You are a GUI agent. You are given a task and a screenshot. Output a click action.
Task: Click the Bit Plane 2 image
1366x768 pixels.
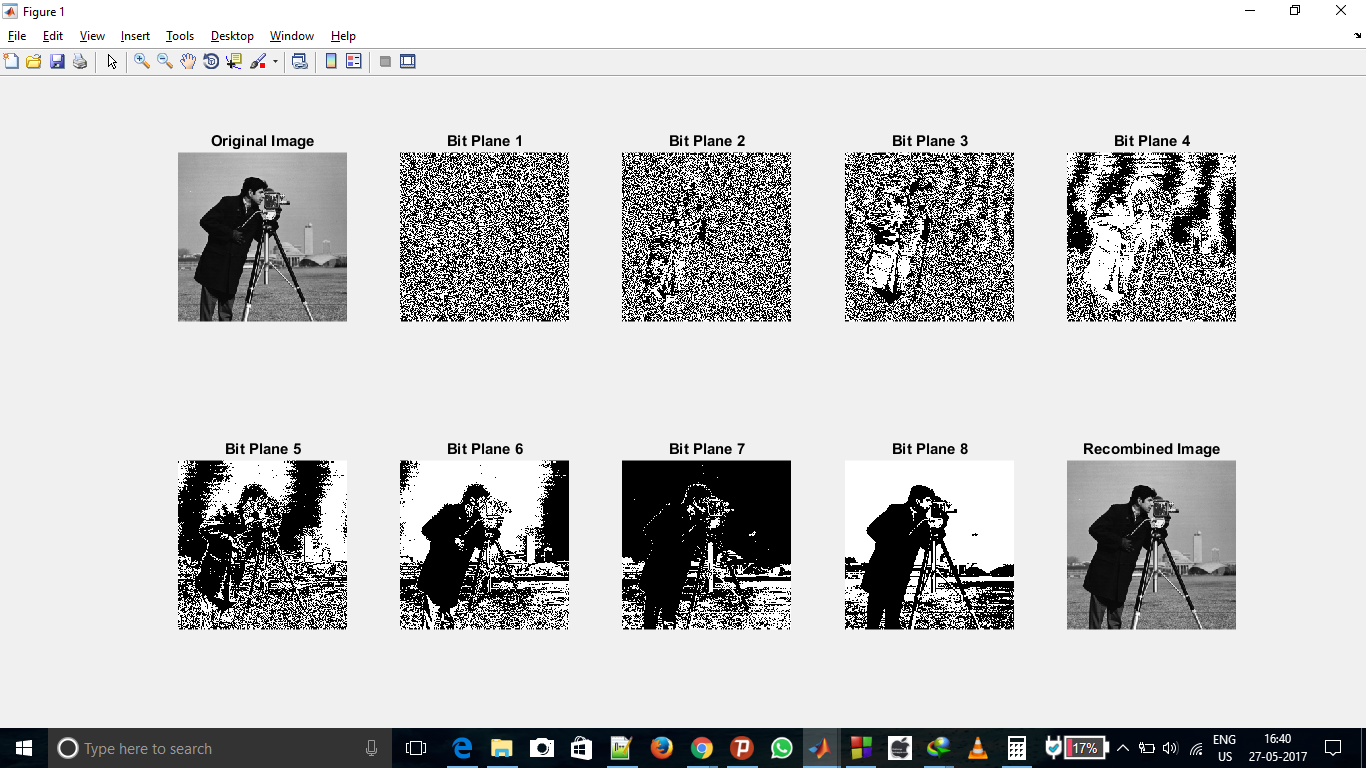[707, 237]
